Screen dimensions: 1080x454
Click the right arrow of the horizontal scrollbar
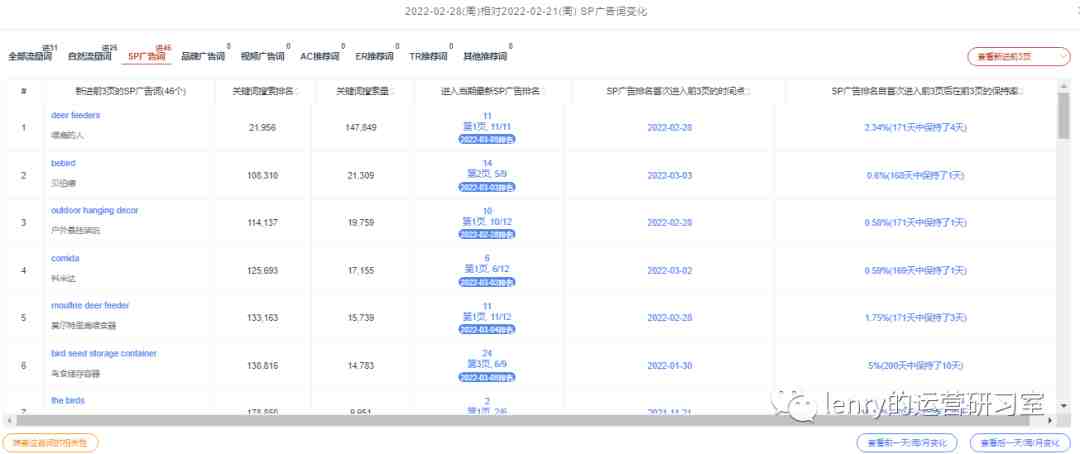pyautogui.click(x=1050, y=420)
